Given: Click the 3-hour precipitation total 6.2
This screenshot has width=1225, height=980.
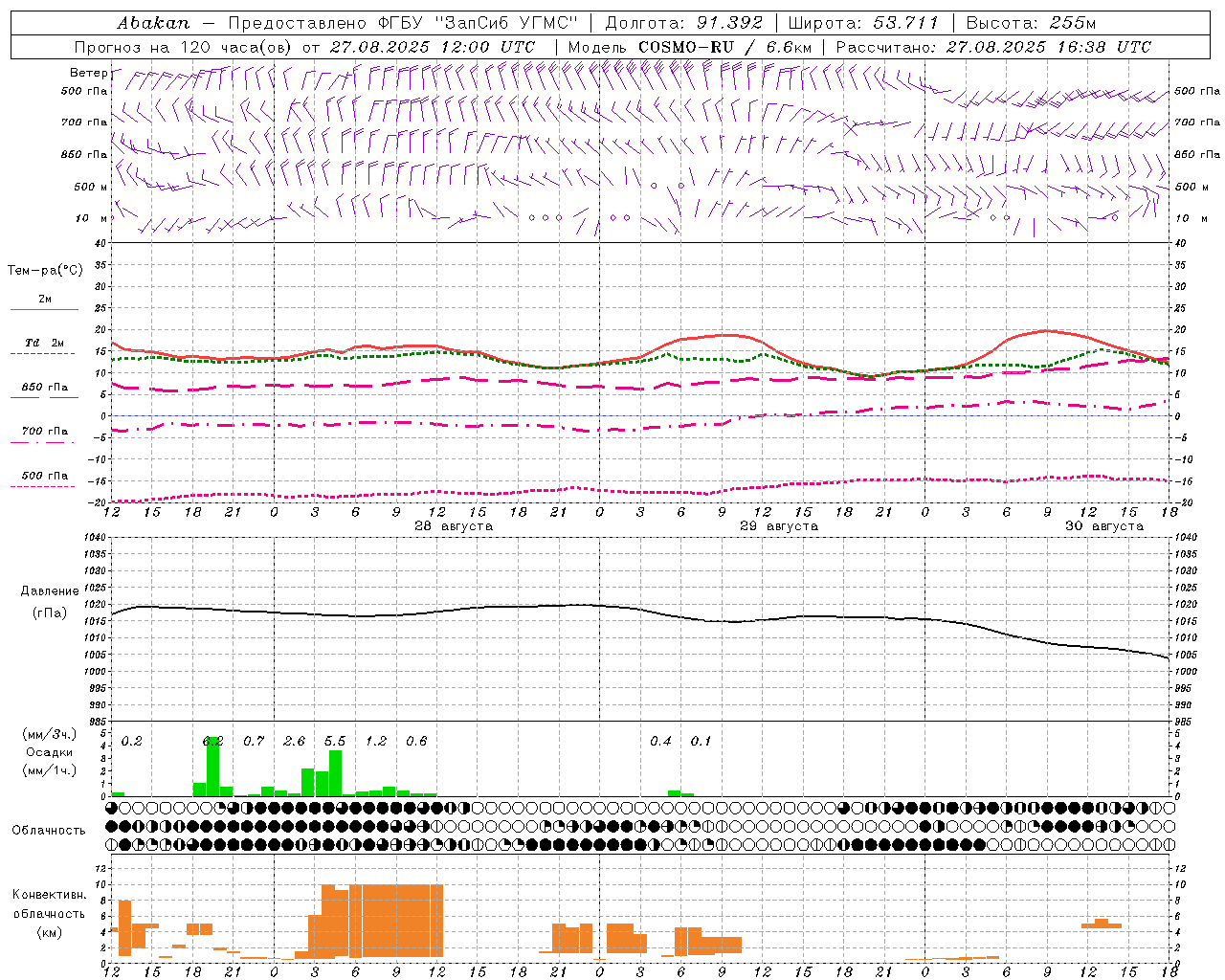Looking at the screenshot, I should [x=212, y=742].
